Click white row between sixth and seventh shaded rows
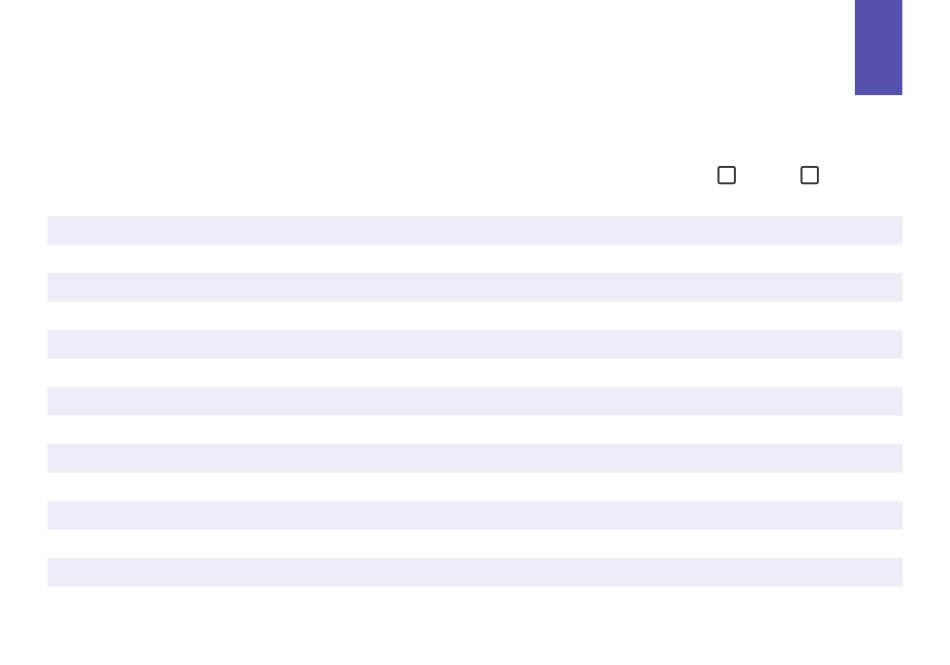The image size is (950, 665). [x=474, y=544]
